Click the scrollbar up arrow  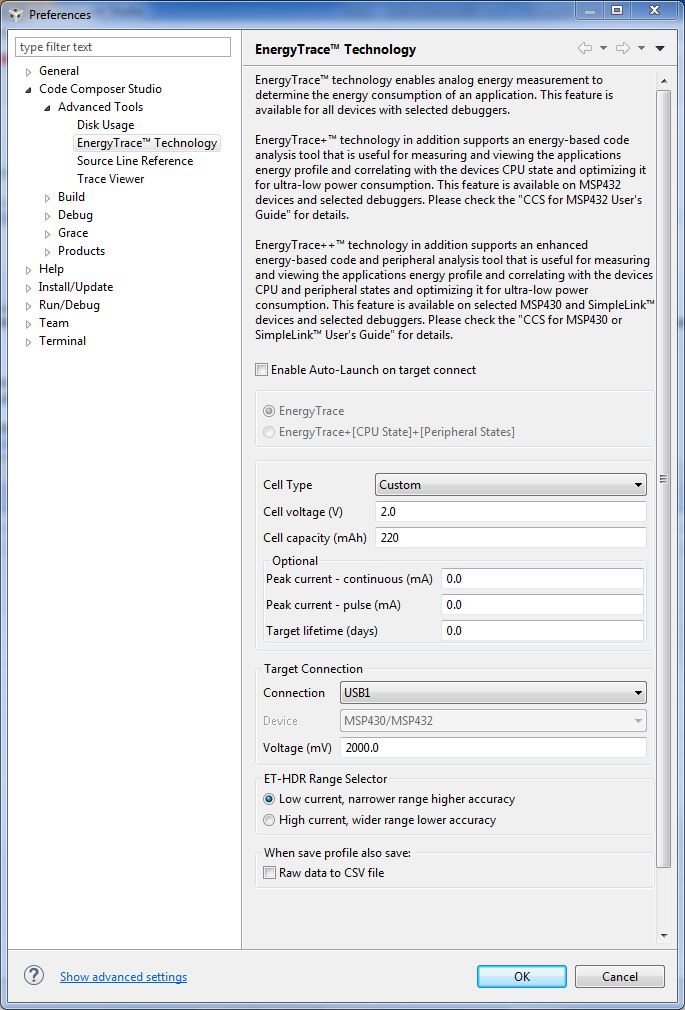pos(664,81)
